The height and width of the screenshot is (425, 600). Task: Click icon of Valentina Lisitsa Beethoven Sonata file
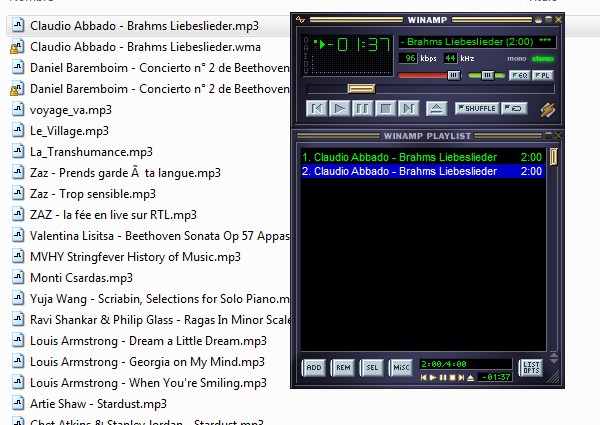[18, 236]
